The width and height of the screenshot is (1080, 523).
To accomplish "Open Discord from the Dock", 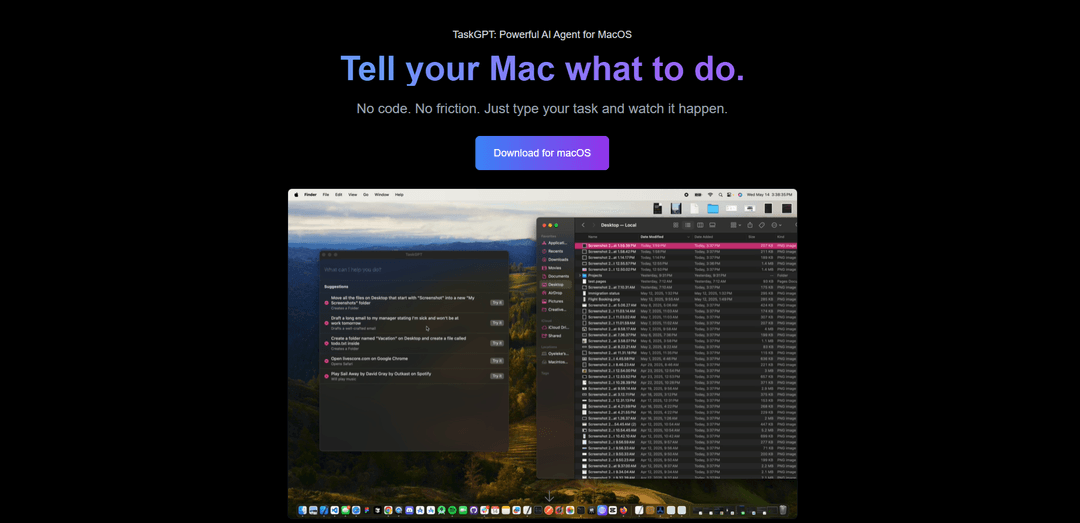I will pyautogui.click(x=409, y=511).
